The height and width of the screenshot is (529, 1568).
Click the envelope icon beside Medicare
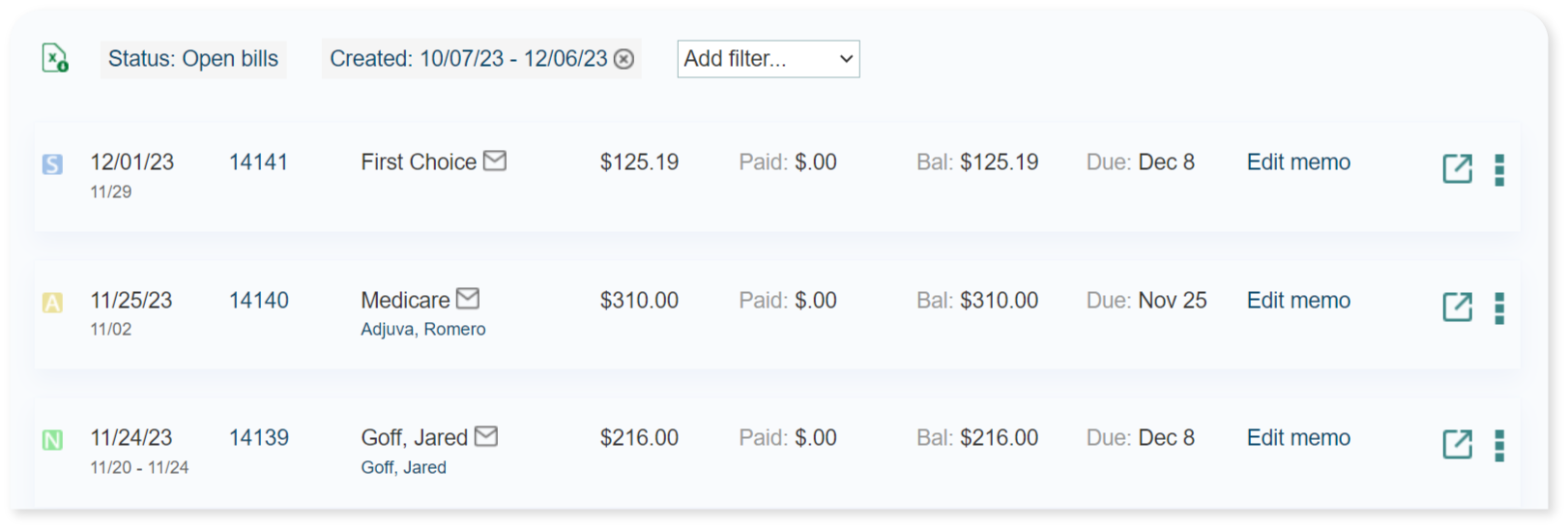468,299
